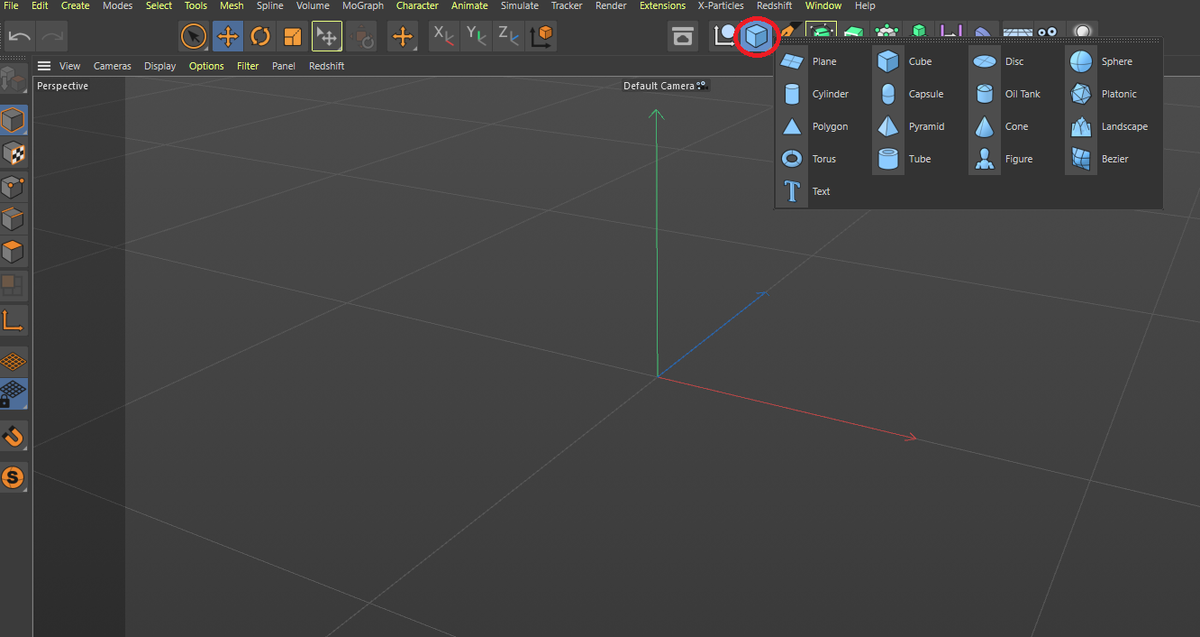Image resolution: width=1200 pixels, height=637 pixels.
Task: Open the X-Particles menu
Action: click(721, 6)
